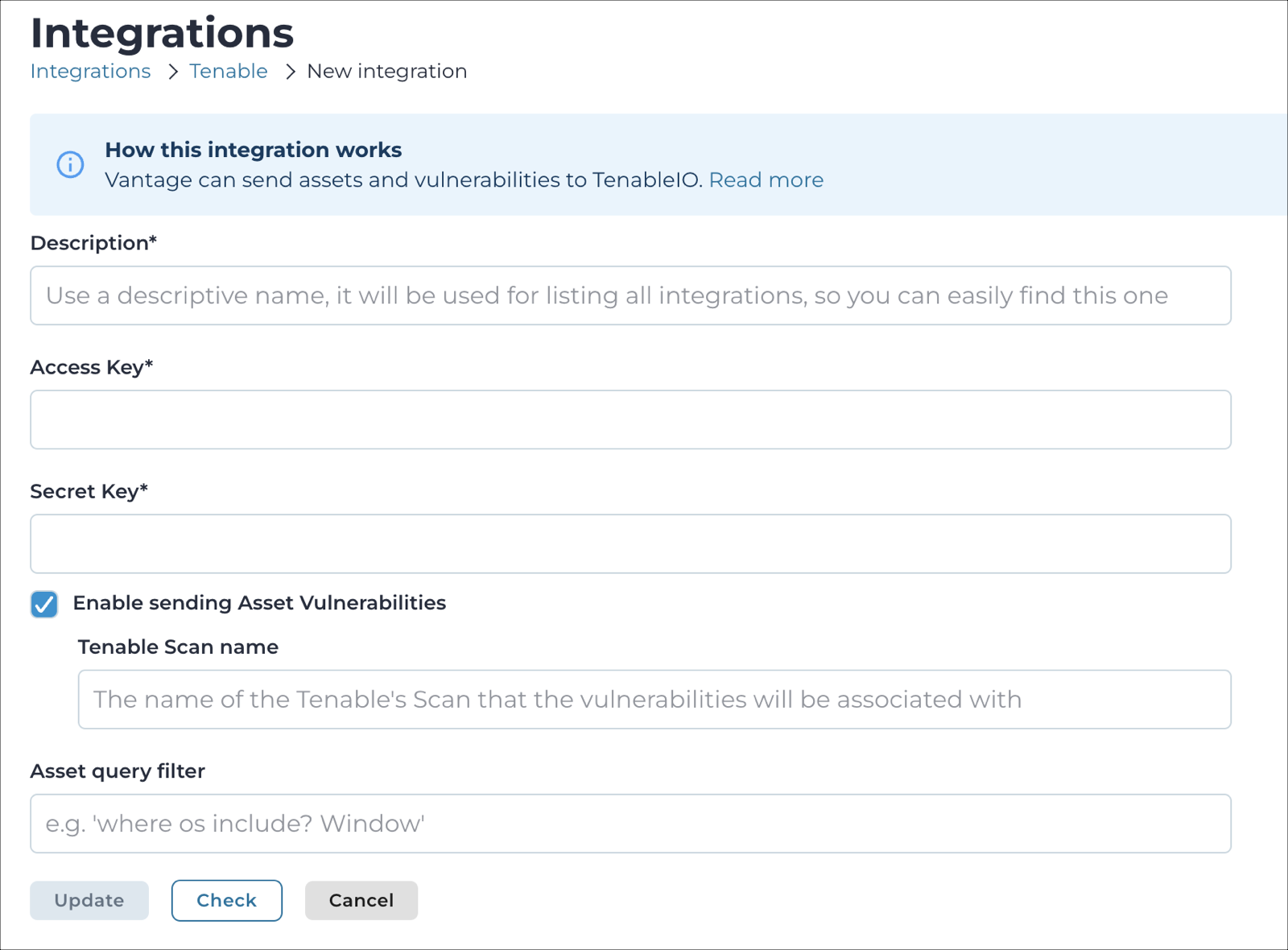Open the Integrations breadcrumb link
The width and height of the screenshot is (1288, 950).
tap(90, 71)
